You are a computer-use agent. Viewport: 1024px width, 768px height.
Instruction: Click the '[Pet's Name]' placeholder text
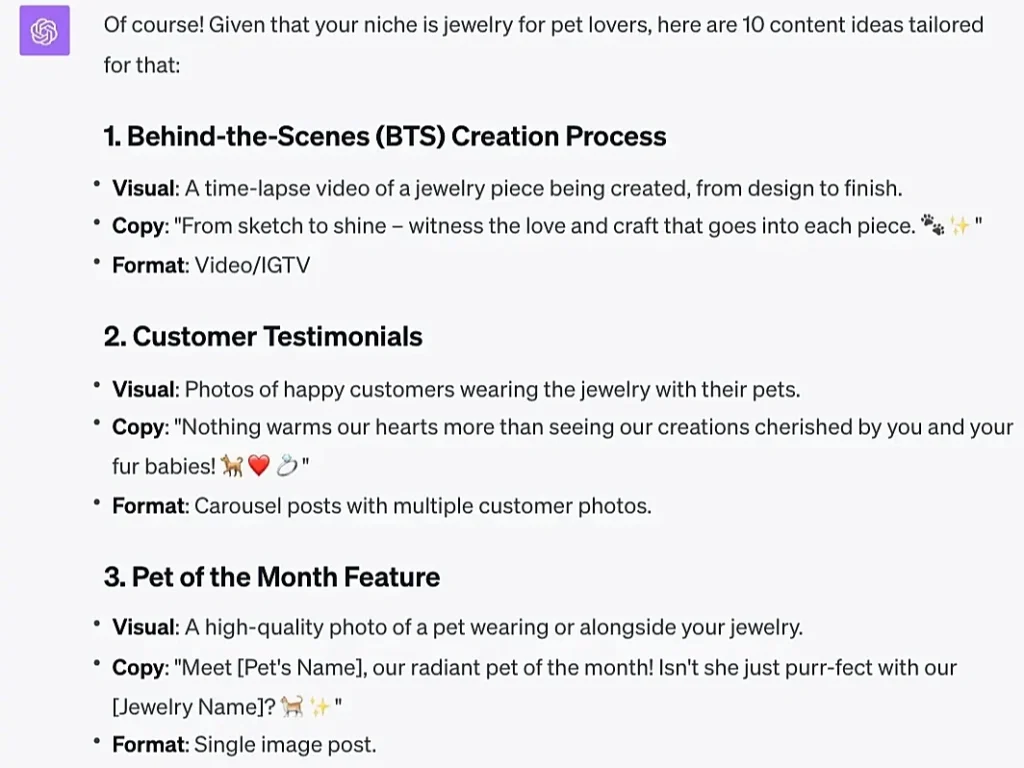pyautogui.click(x=299, y=667)
